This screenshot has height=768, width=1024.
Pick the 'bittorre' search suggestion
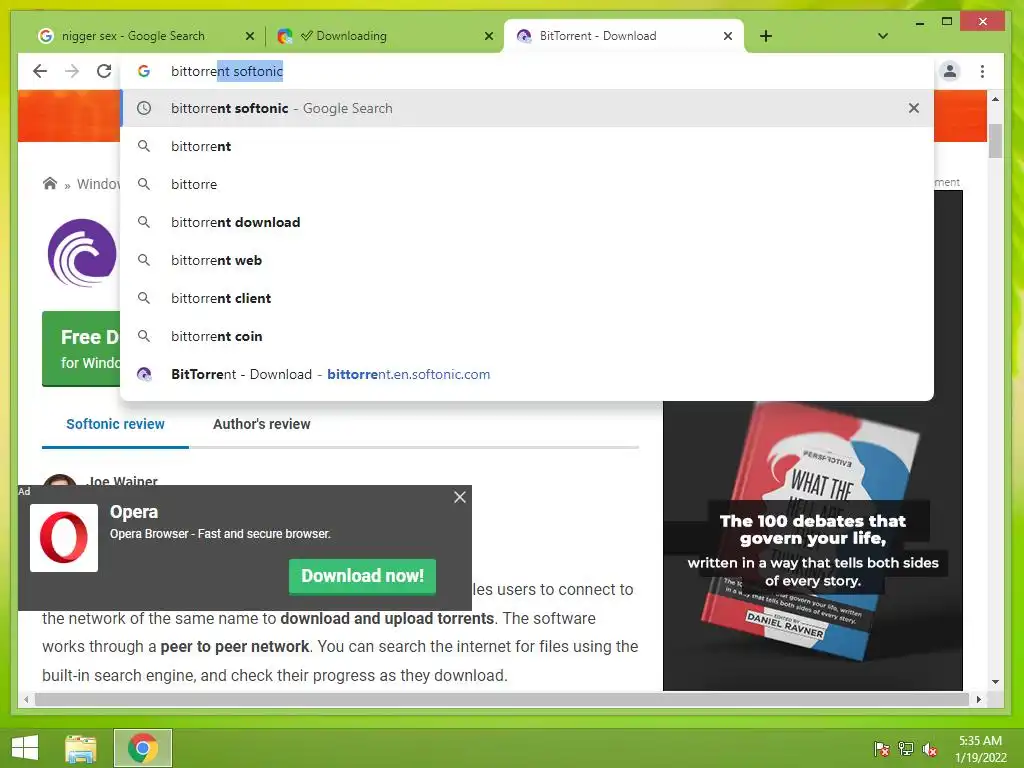click(527, 184)
